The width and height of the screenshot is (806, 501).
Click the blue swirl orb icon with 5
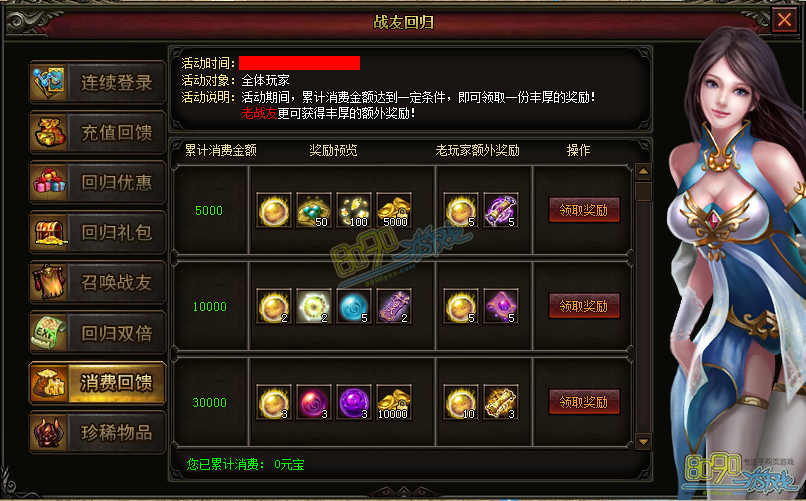tap(354, 306)
